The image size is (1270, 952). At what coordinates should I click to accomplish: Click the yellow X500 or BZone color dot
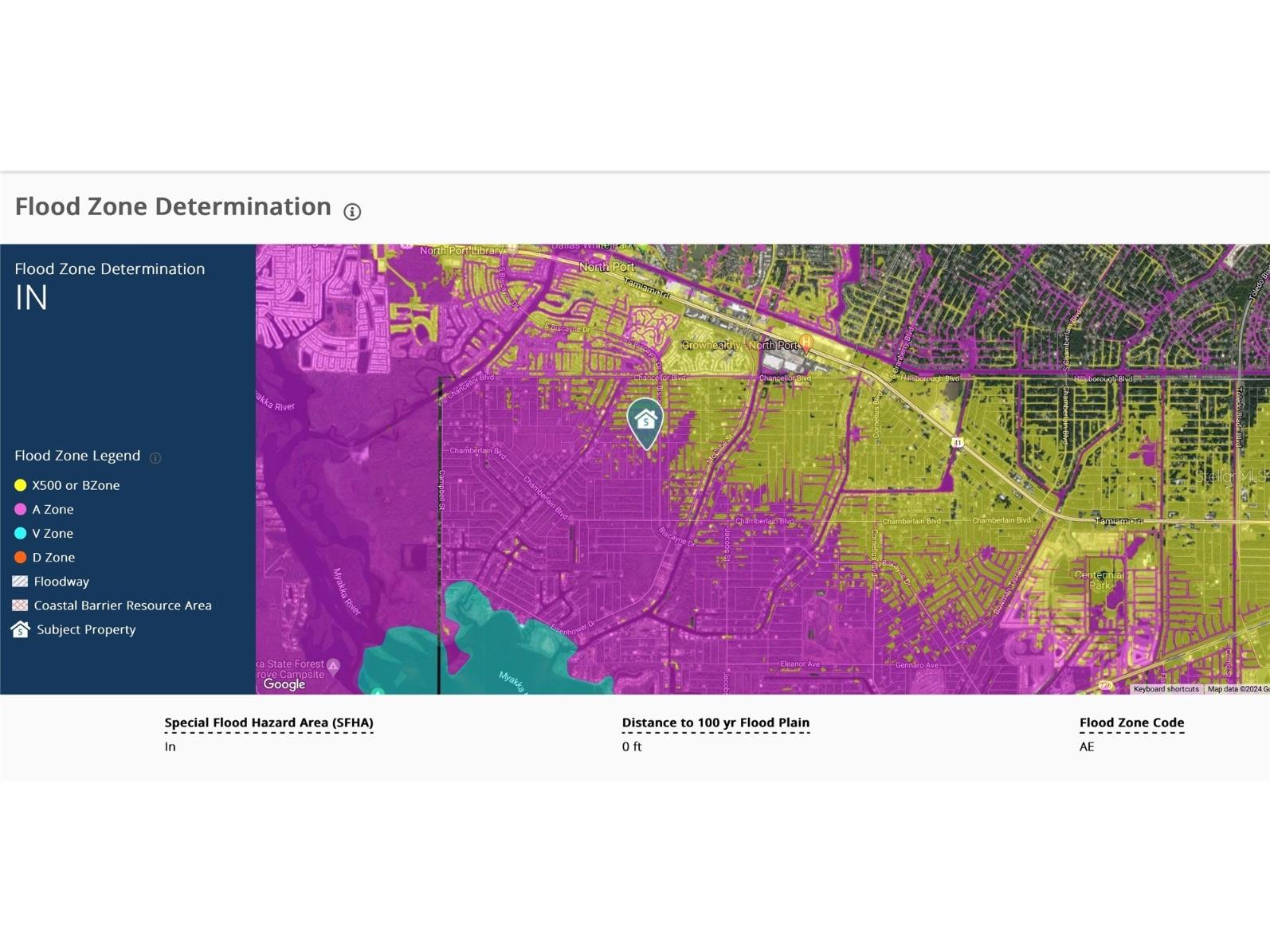[x=21, y=485]
